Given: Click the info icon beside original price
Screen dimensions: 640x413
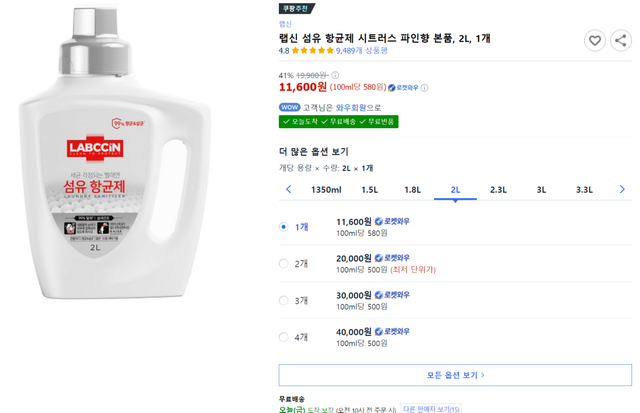Looking at the screenshot, I should [334, 75].
